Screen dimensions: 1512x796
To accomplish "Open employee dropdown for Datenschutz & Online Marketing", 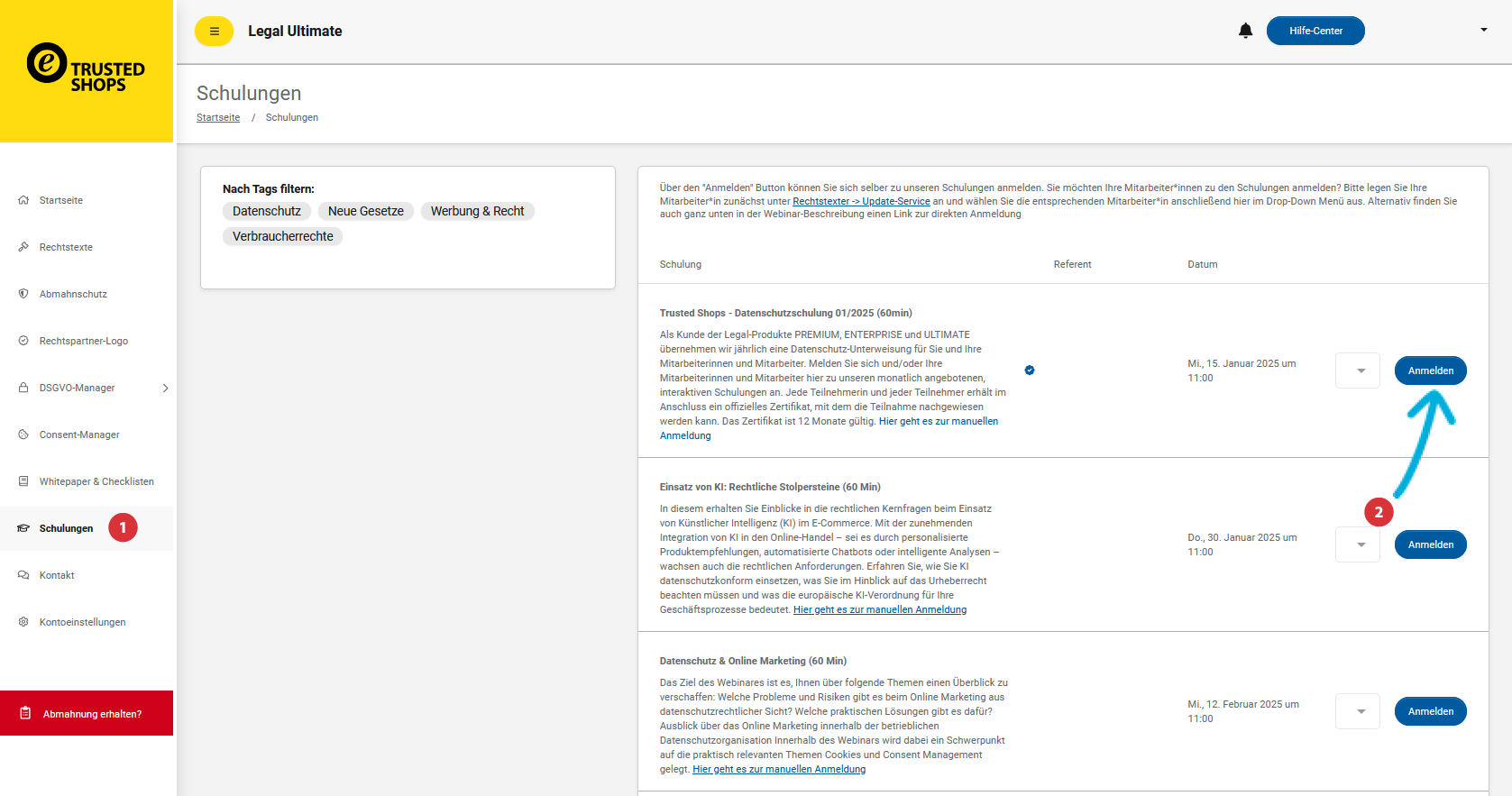I will click(x=1358, y=711).
